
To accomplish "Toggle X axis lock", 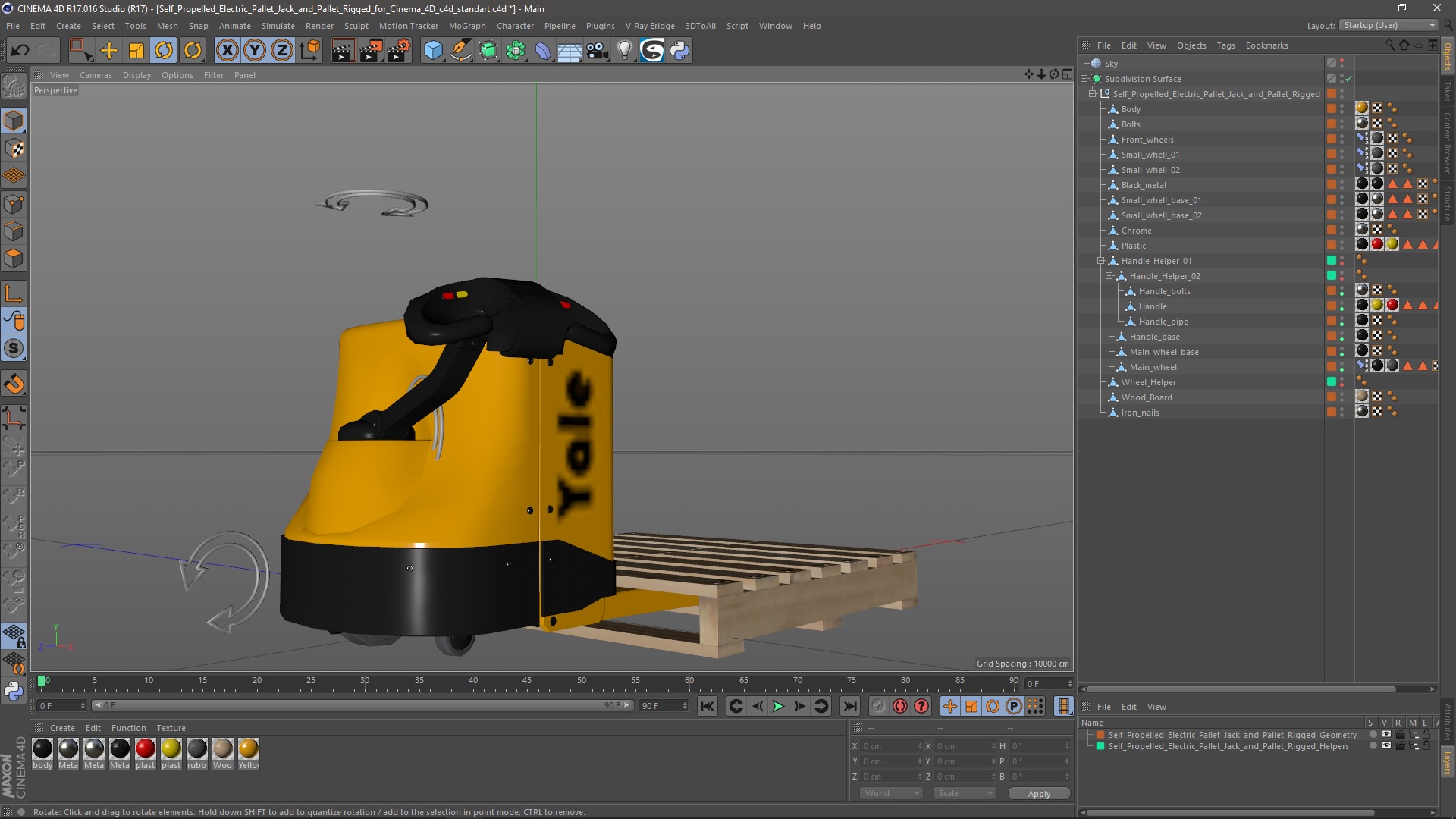I will [227, 50].
